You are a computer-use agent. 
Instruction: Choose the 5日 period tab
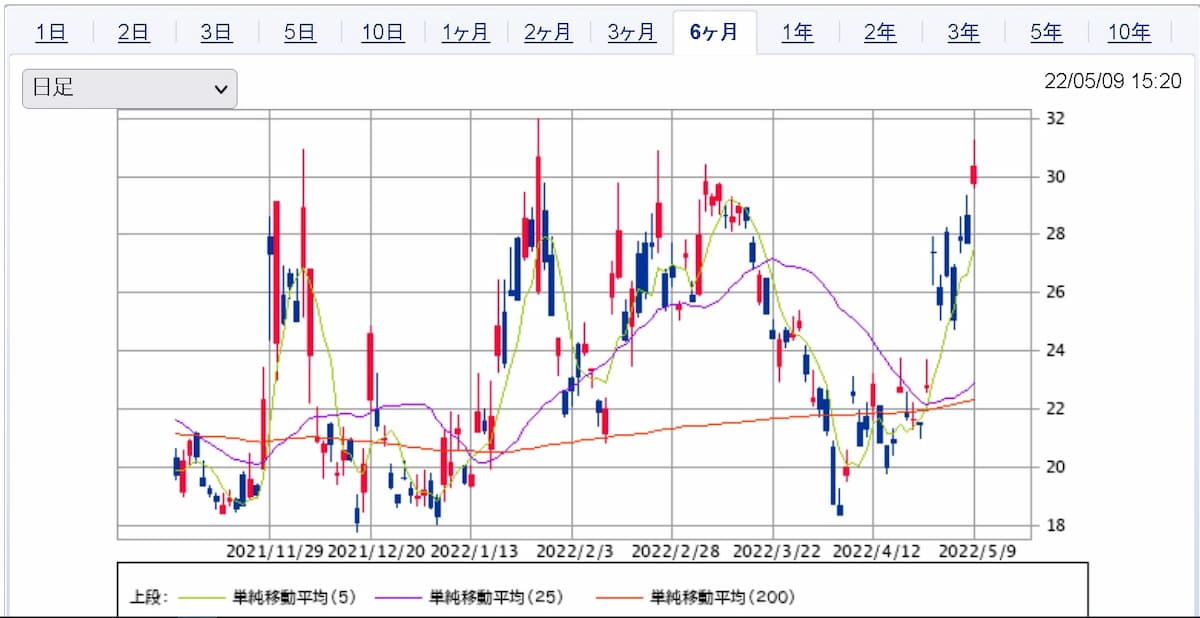click(x=299, y=32)
